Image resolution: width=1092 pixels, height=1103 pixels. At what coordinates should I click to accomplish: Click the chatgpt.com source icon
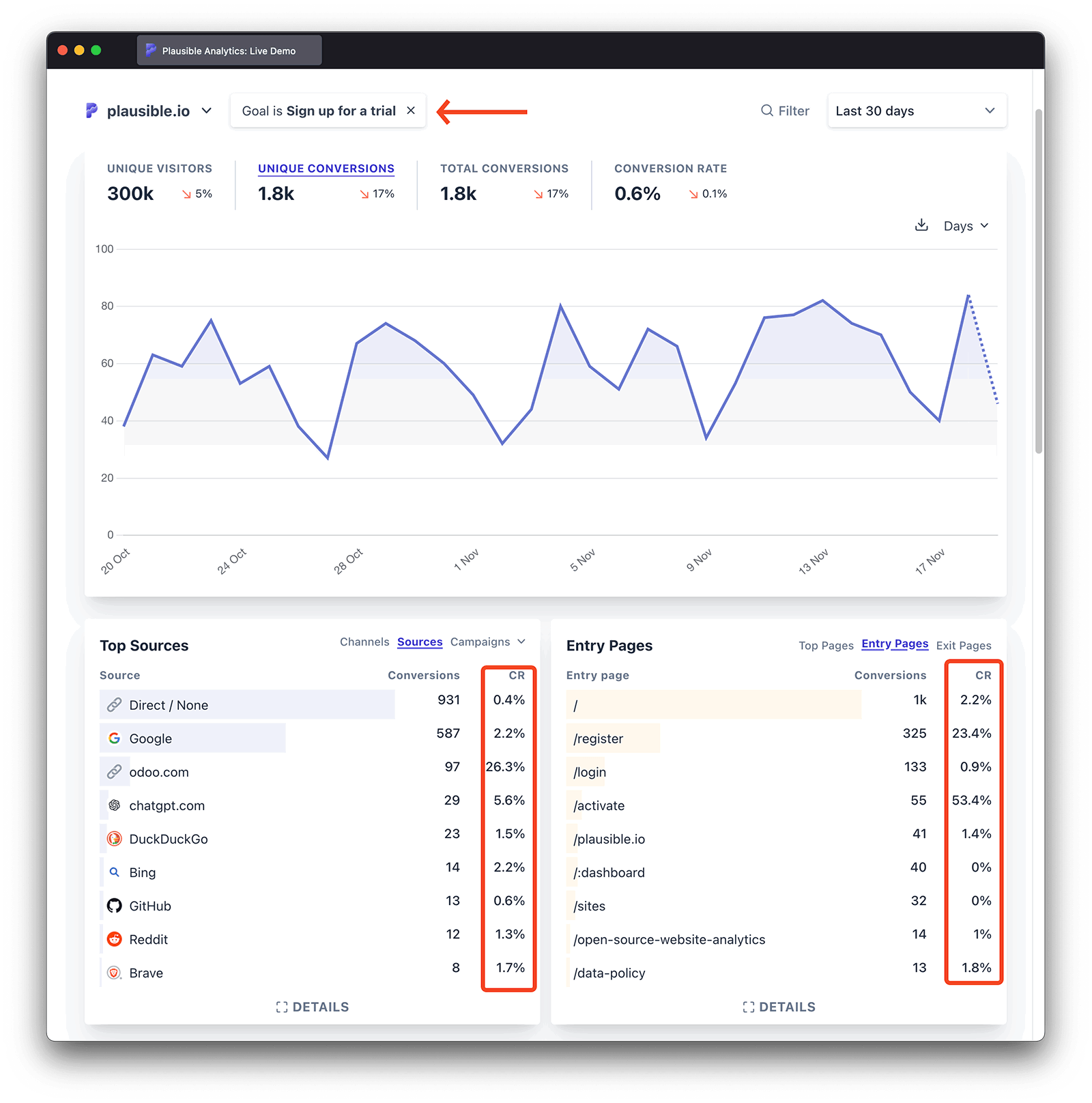[115, 805]
